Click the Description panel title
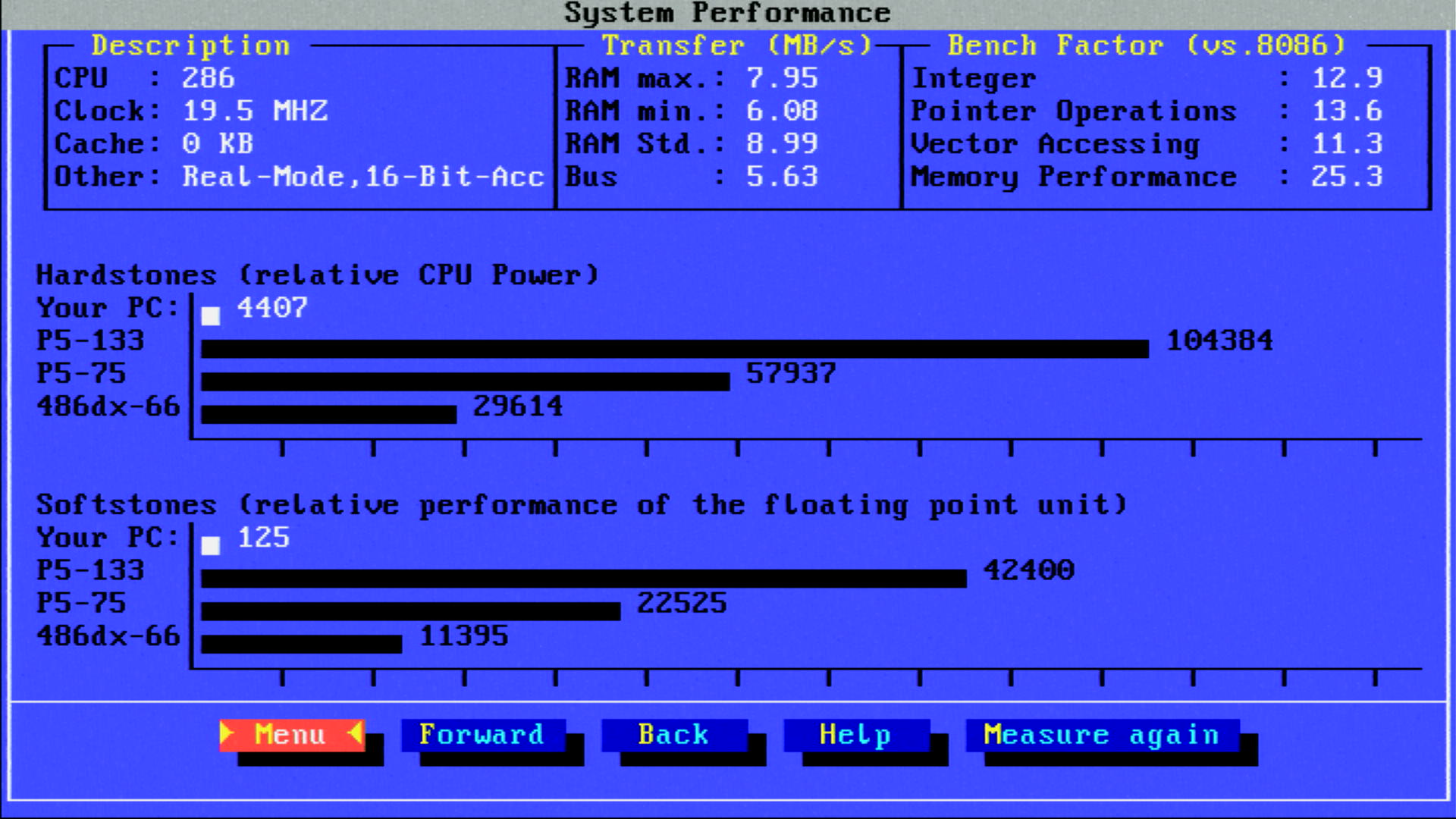The image size is (1456, 819). click(x=191, y=45)
